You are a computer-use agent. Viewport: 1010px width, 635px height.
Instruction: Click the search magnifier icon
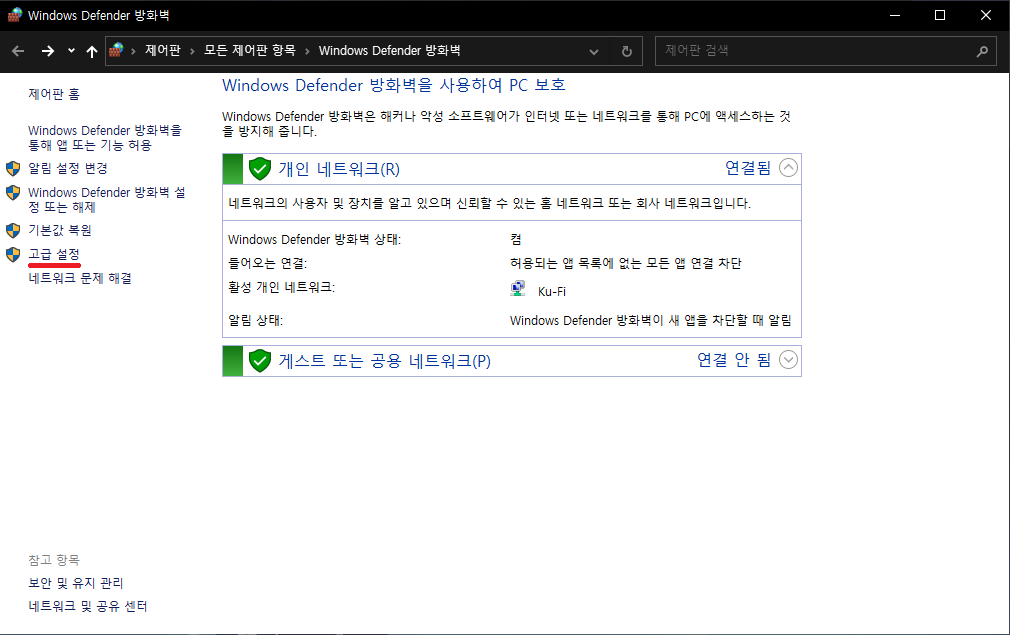[x=982, y=51]
